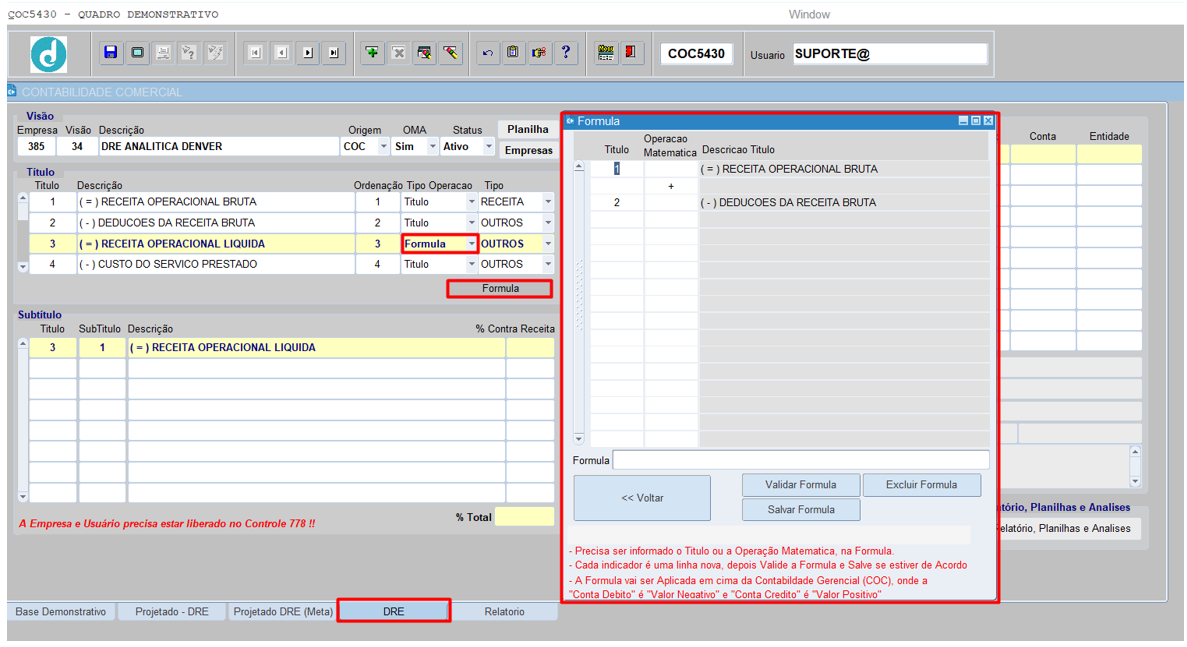Open Tipo dropdown showing RECEITA
Screen dimensions: 1187x647
point(548,202)
